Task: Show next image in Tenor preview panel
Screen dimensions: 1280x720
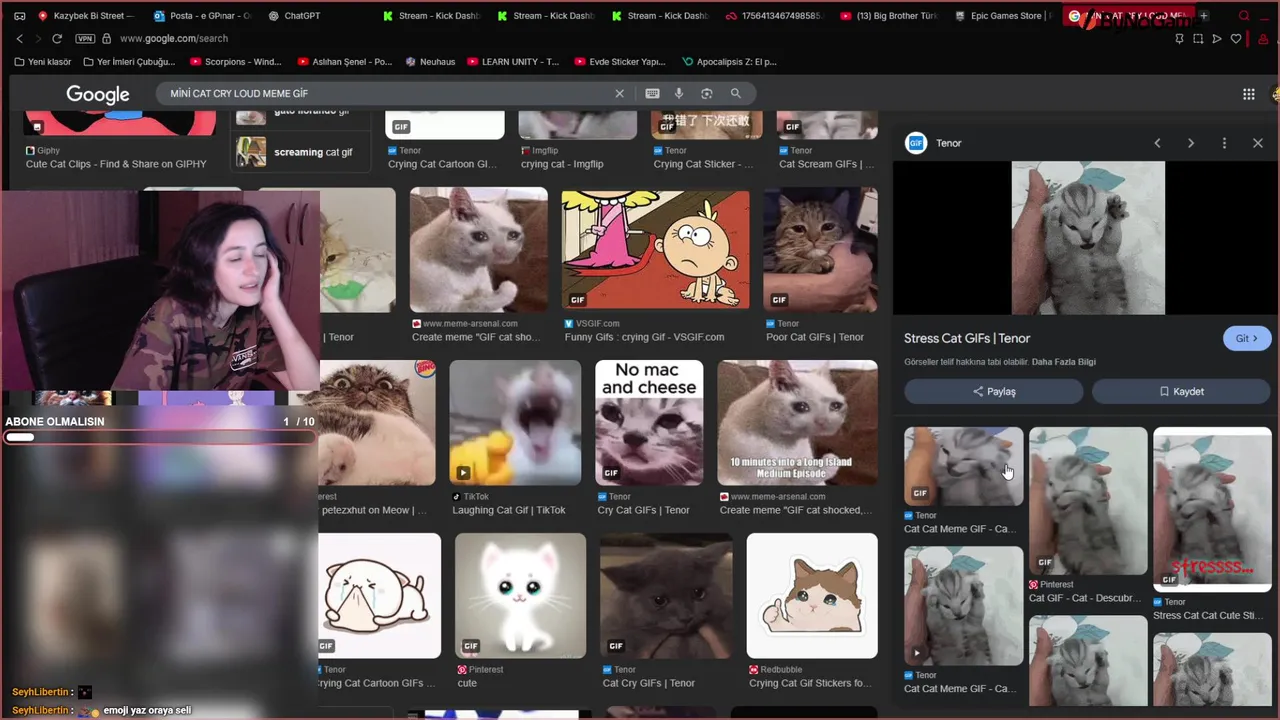Action: coord(1191,143)
